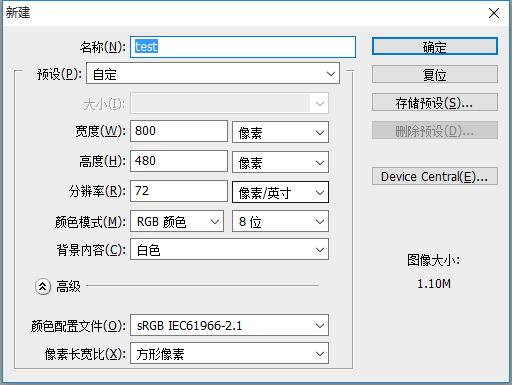The image size is (512, 385).
Task: Open the 预设 preset dropdown showing 自定
Action: pyautogui.click(x=213, y=73)
